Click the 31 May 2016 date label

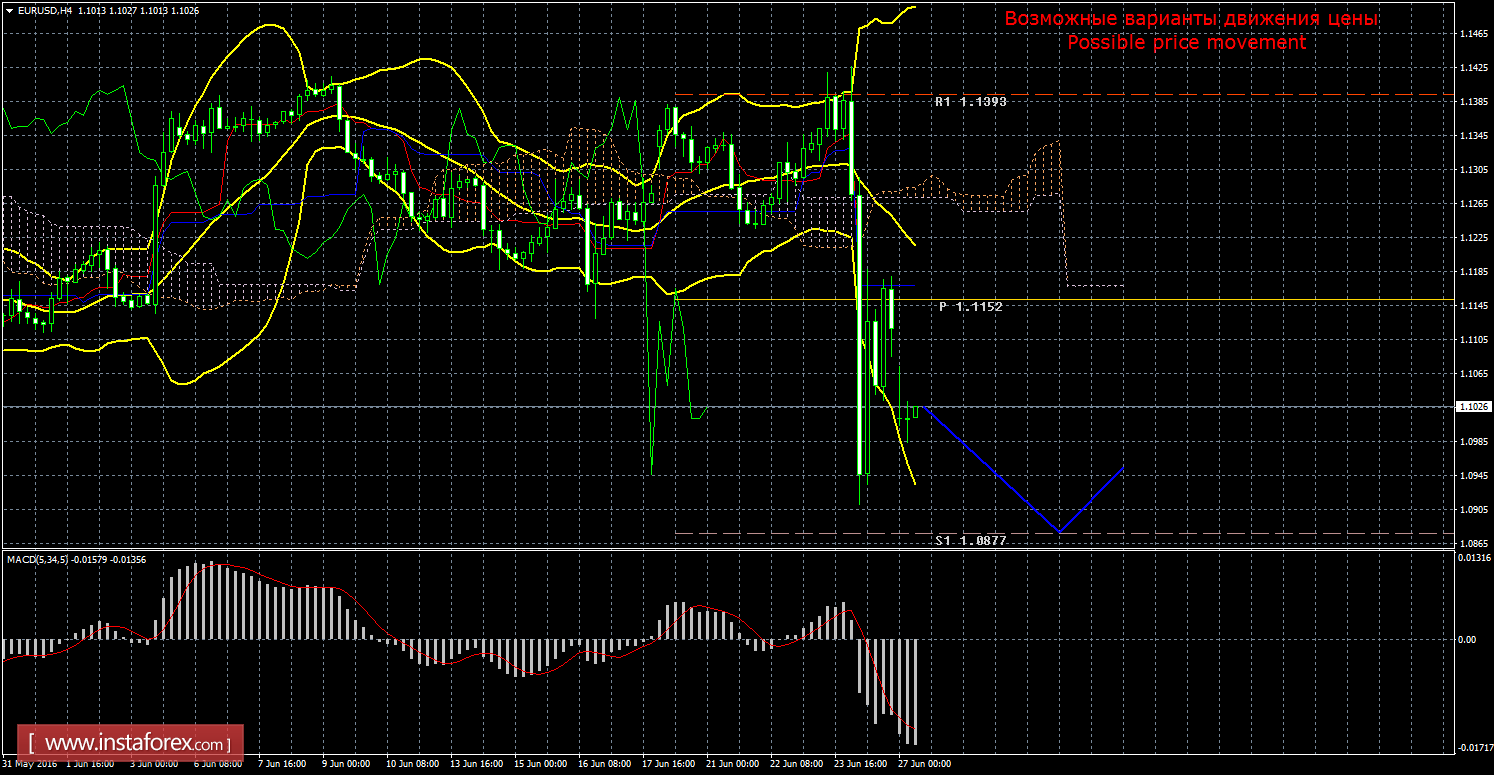pos(29,765)
